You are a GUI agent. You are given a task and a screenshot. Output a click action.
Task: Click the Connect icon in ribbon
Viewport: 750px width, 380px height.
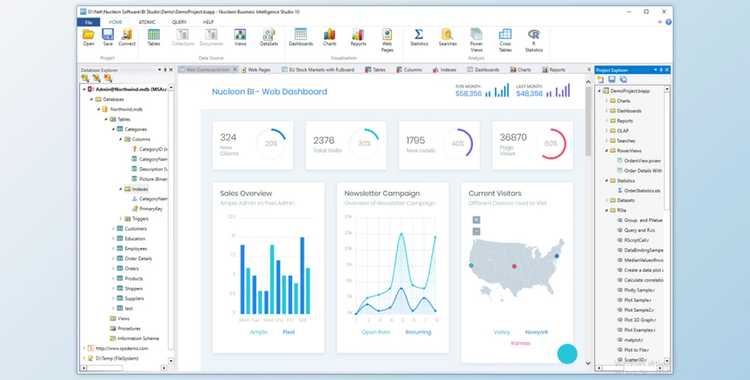127,38
